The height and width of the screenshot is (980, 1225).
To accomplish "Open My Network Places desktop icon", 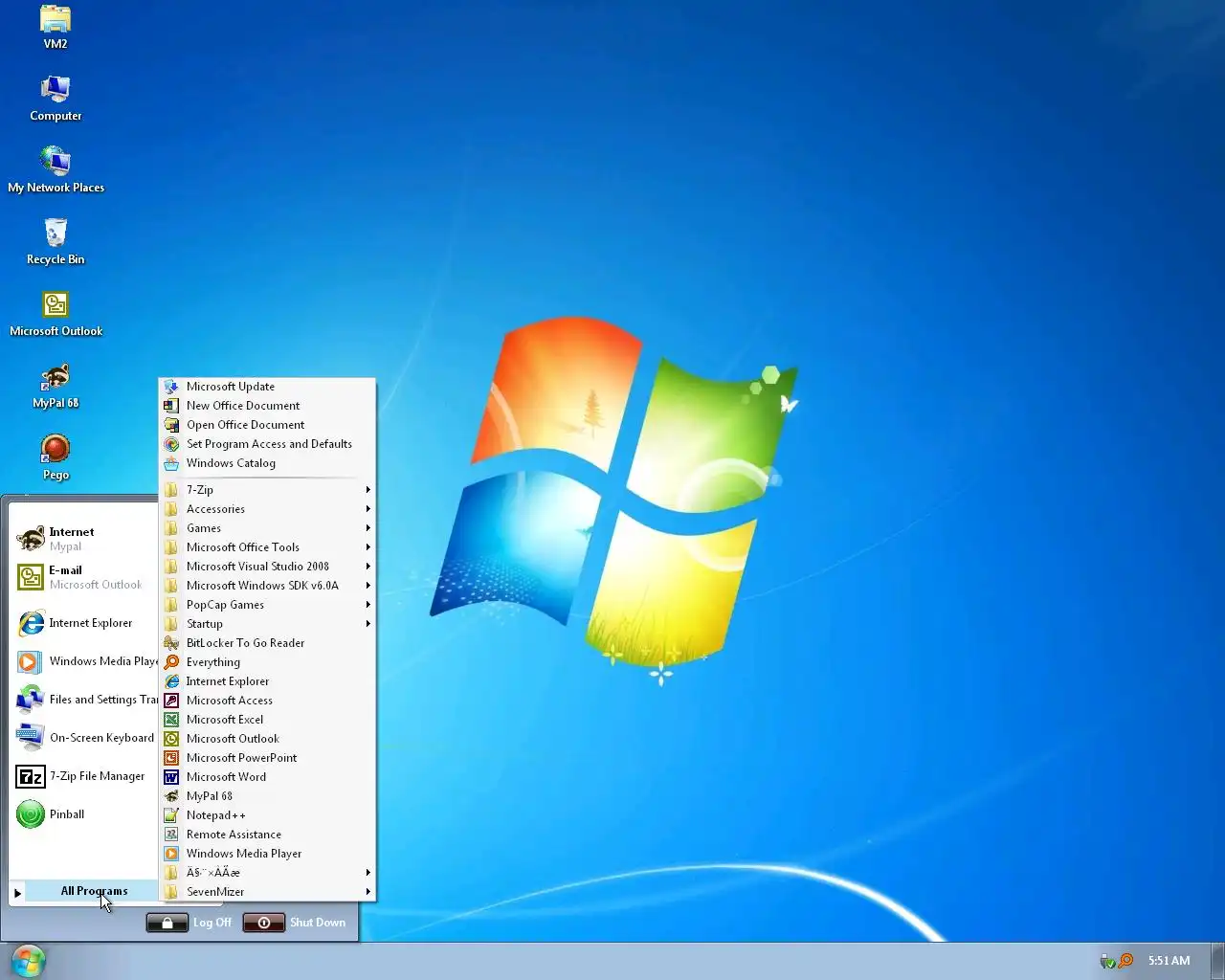I will pyautogui.click(x=56, y=170).
